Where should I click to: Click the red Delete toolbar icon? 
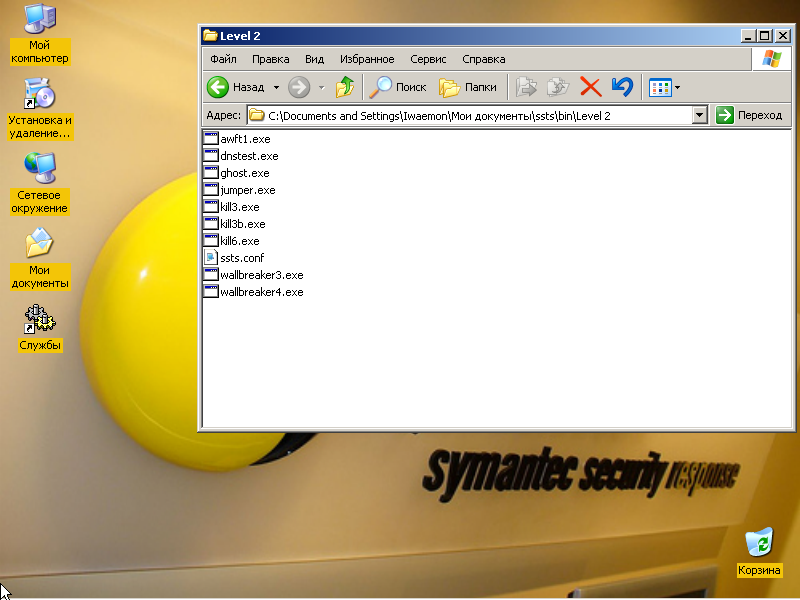(591, 87)
